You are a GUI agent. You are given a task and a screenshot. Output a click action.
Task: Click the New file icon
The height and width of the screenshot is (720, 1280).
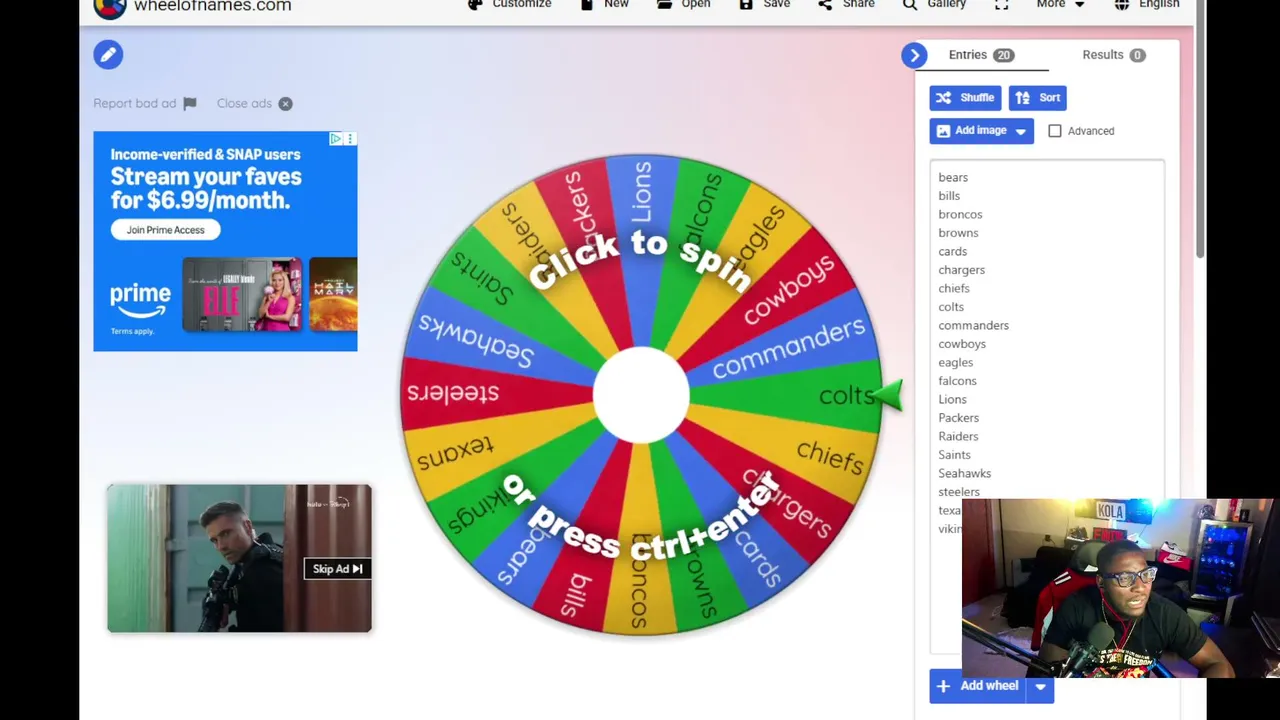[587, 4]
